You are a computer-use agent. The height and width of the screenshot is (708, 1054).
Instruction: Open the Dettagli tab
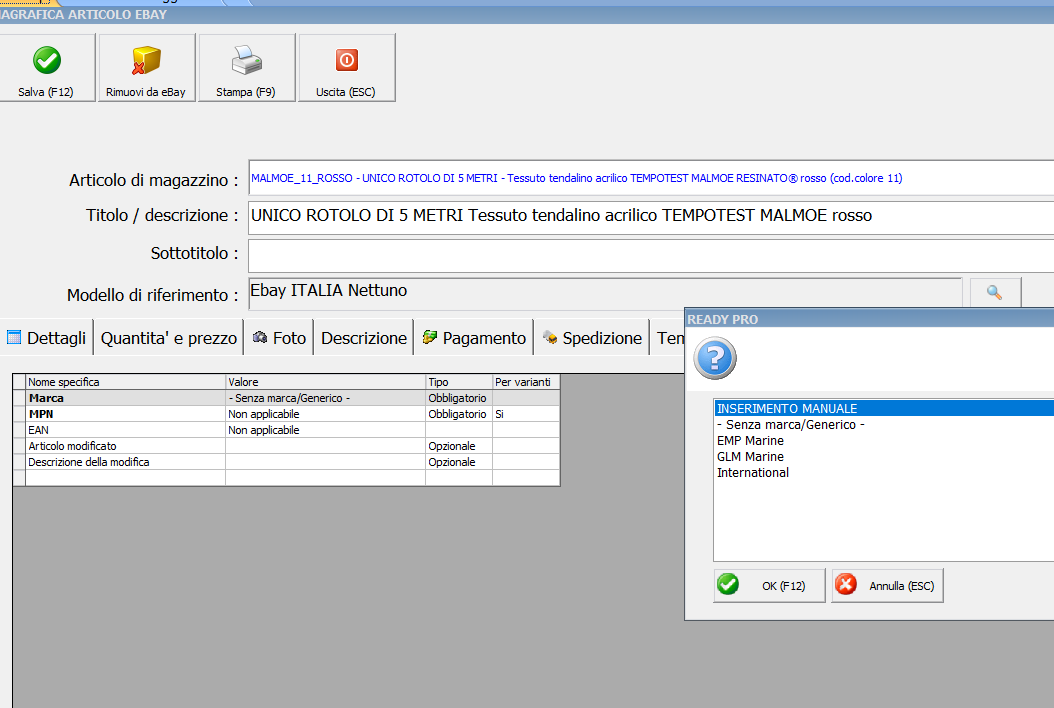[x=46, y=338]
